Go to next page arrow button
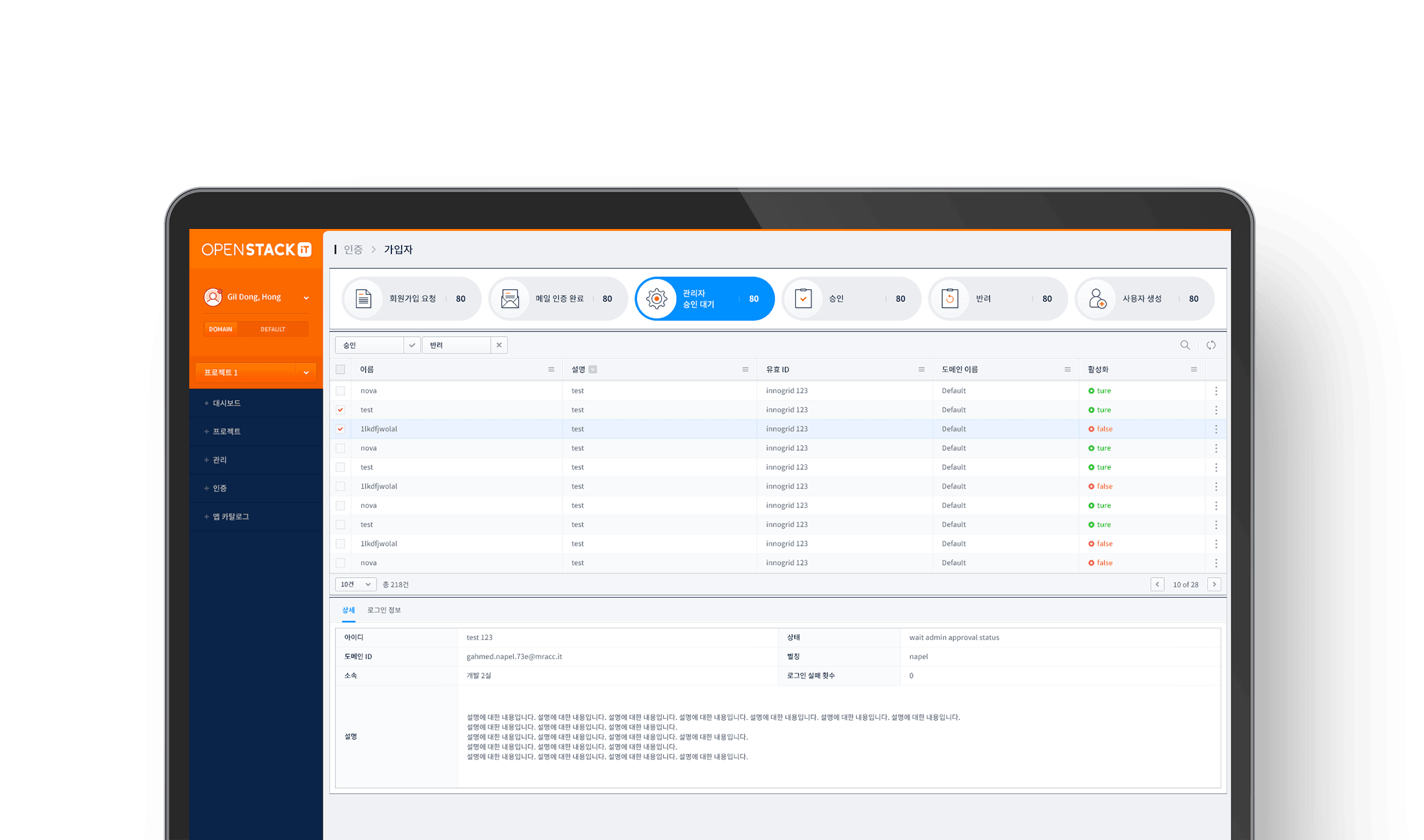The image size is (1424, 840). point(1214,584)
